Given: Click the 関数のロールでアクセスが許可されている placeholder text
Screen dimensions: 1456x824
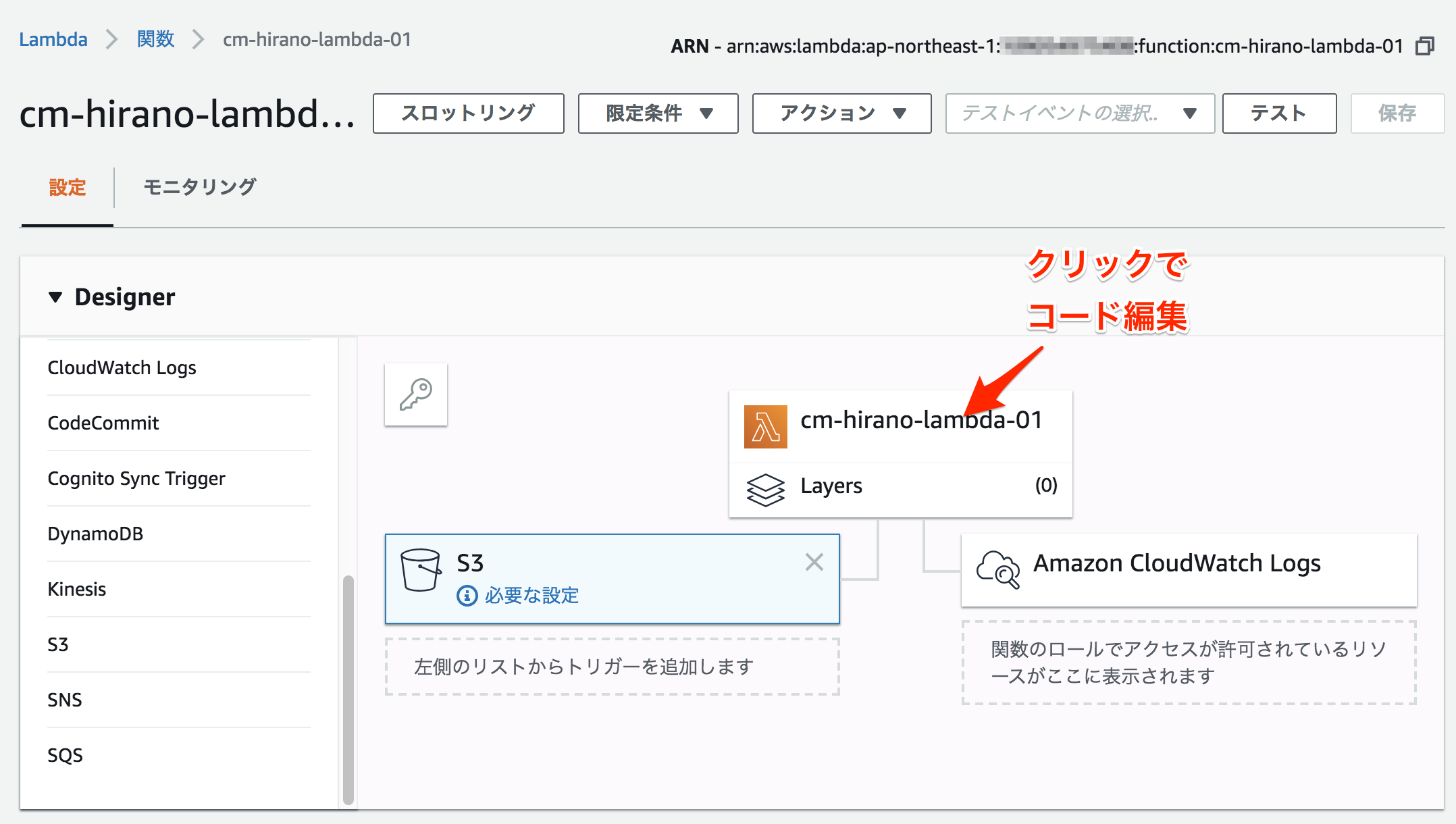Looking at the screenshot, I should [1189, 663].
